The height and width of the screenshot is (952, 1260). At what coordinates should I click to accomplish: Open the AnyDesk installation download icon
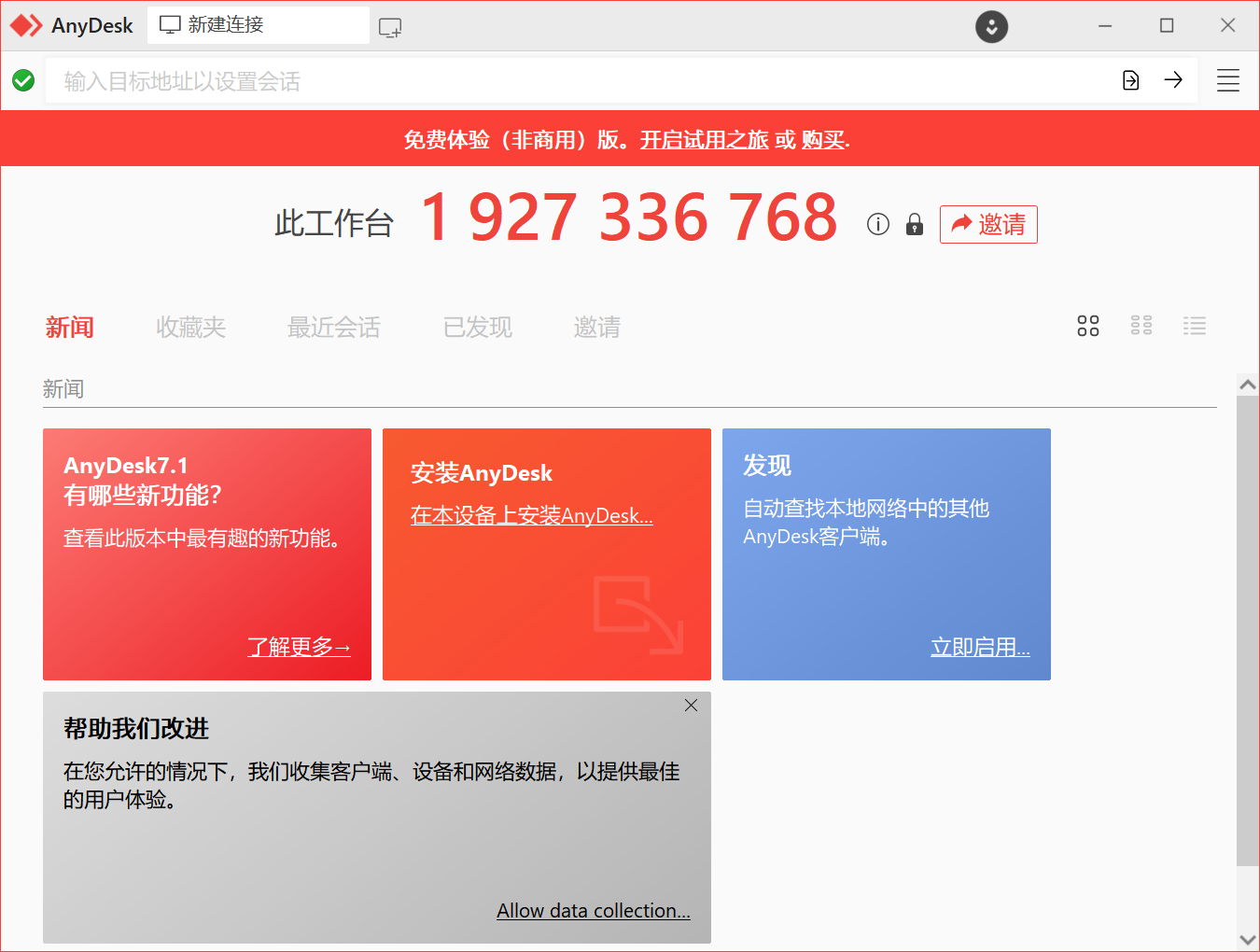point(991,26)
